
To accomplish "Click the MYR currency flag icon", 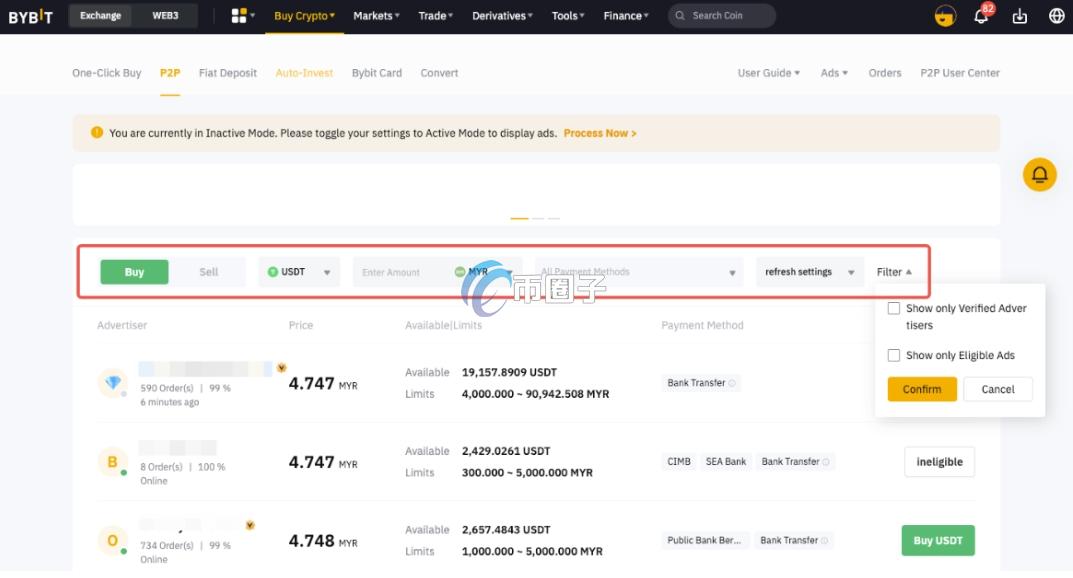I will (x=460, y=272).
